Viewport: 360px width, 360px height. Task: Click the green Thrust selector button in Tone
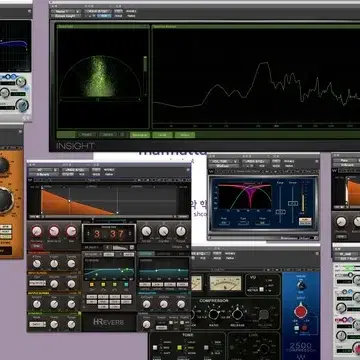[179, 347]
